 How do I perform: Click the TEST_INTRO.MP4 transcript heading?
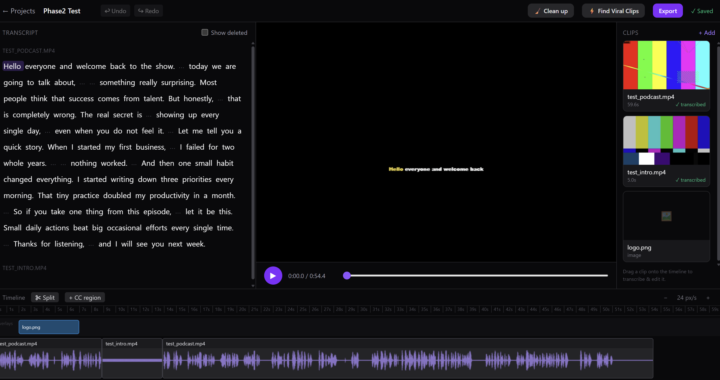coord(24,268)
